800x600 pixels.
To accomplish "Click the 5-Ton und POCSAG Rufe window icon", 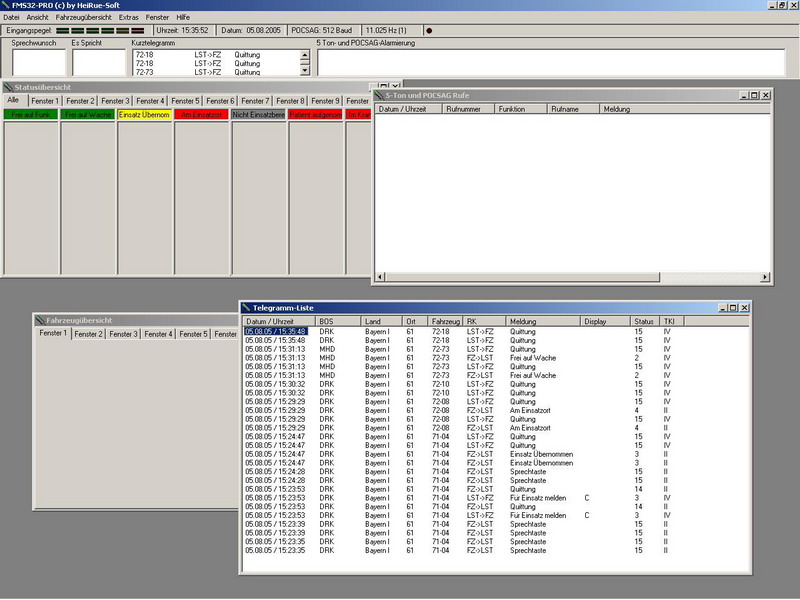I will click(380, 95).
